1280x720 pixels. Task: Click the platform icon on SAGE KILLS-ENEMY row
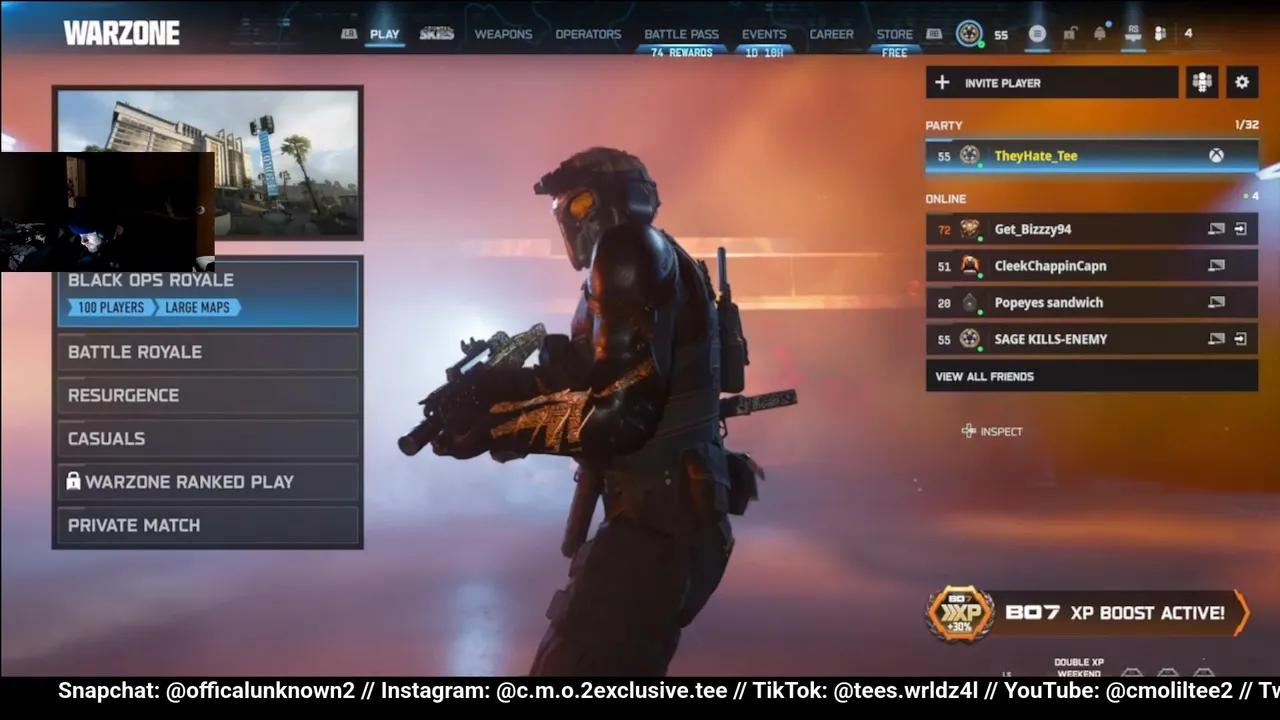pyautogui.click(x=1216, y=339)
